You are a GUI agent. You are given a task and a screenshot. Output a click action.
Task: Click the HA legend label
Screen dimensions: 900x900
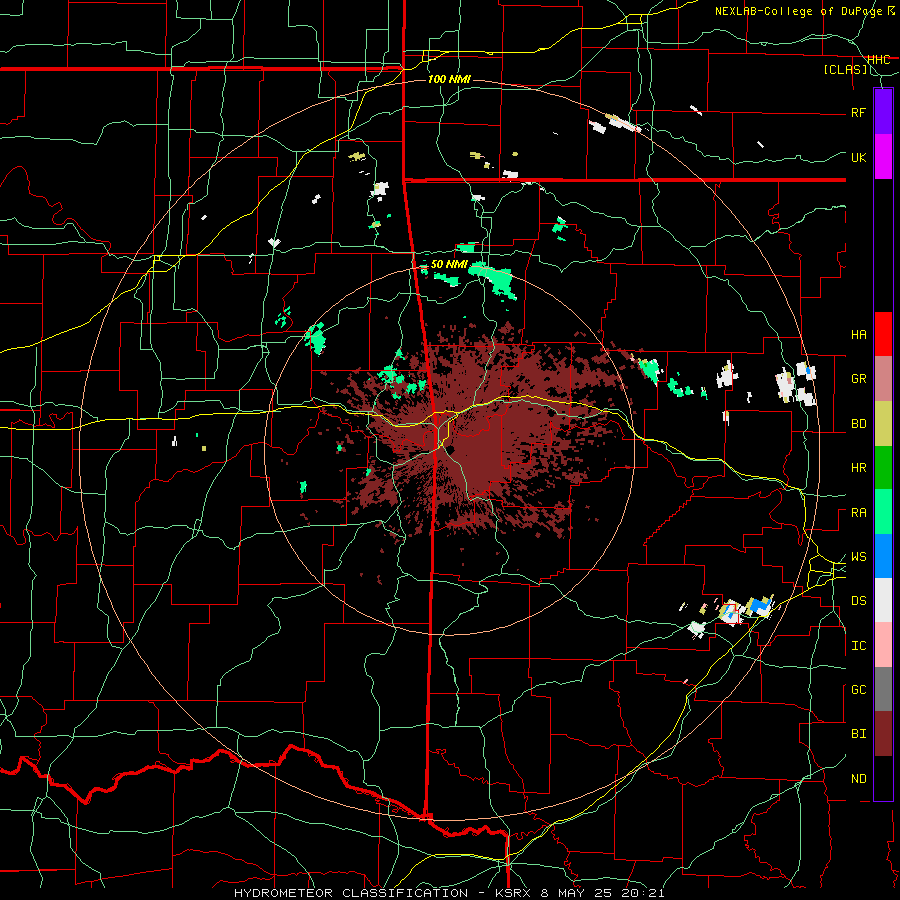[858, 335]
